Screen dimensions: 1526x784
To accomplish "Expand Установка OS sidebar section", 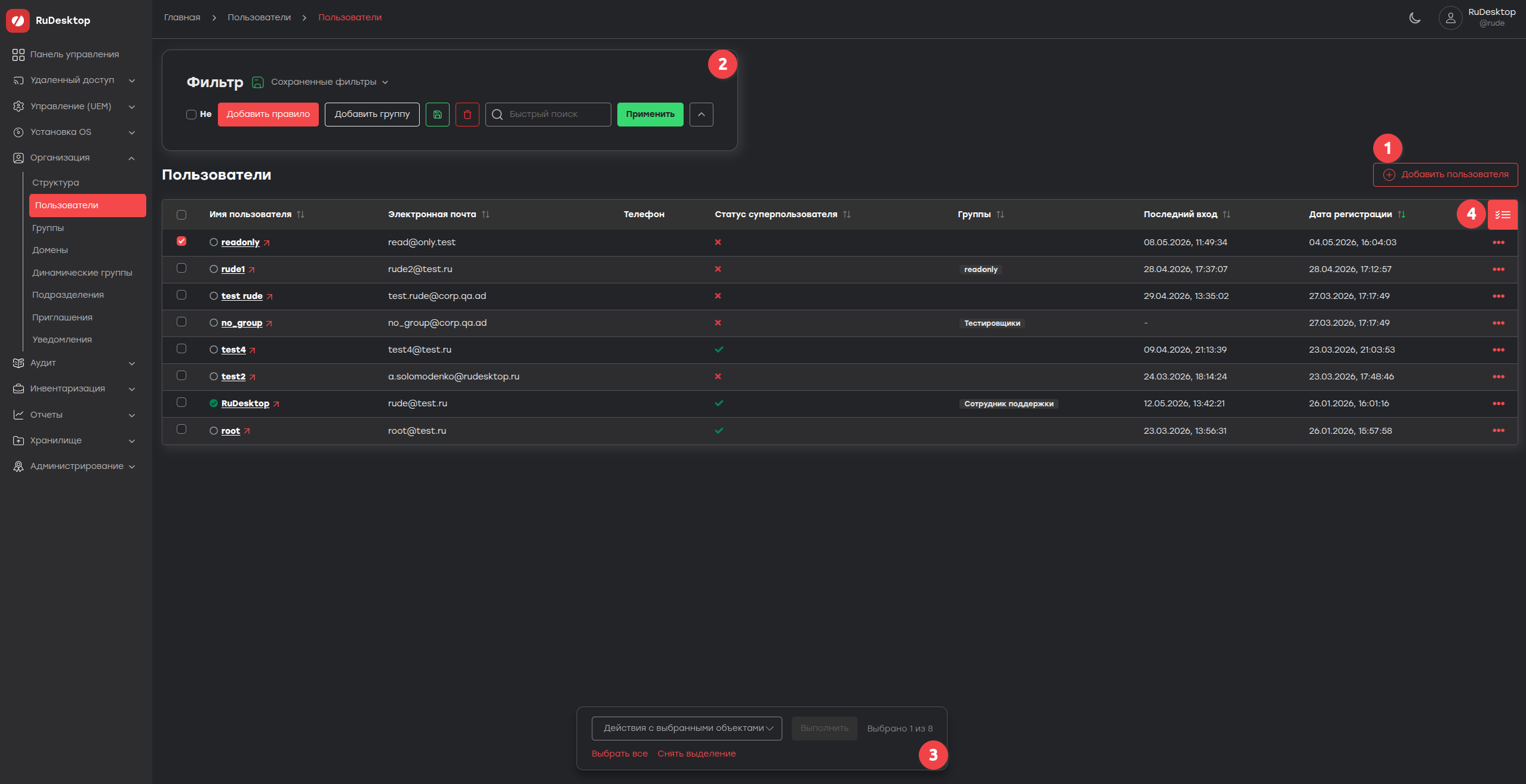I will [74, 132].
